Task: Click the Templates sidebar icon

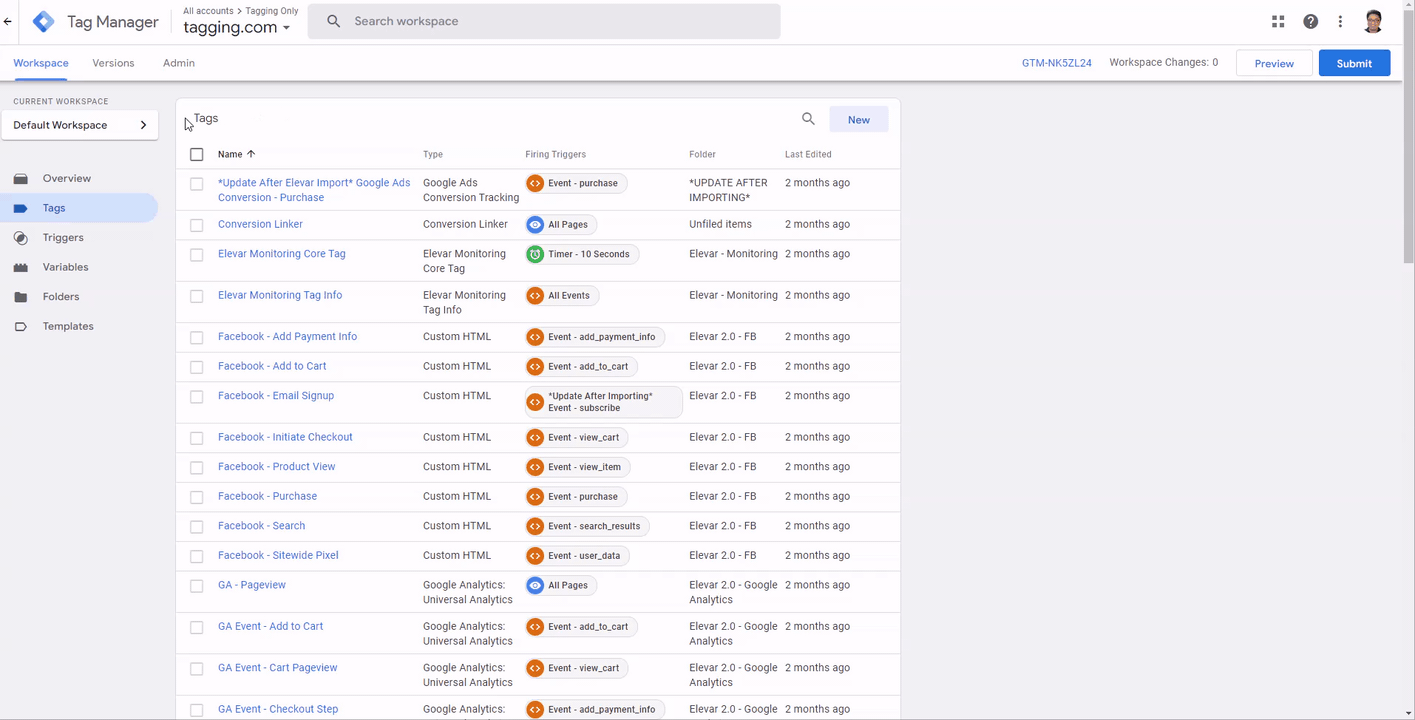Action: pos(20,326)
